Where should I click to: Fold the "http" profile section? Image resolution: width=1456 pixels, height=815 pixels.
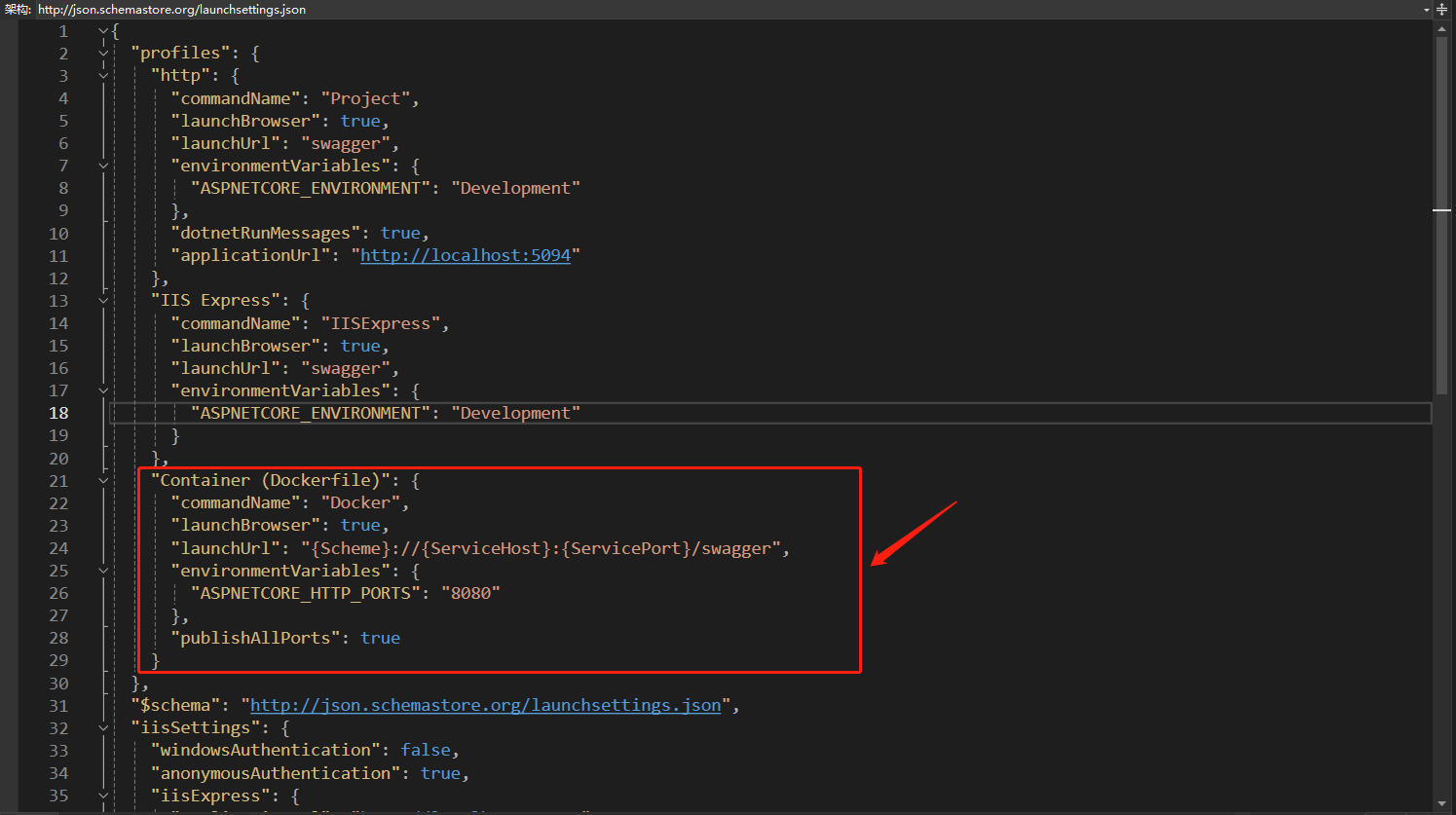point(103,76)
